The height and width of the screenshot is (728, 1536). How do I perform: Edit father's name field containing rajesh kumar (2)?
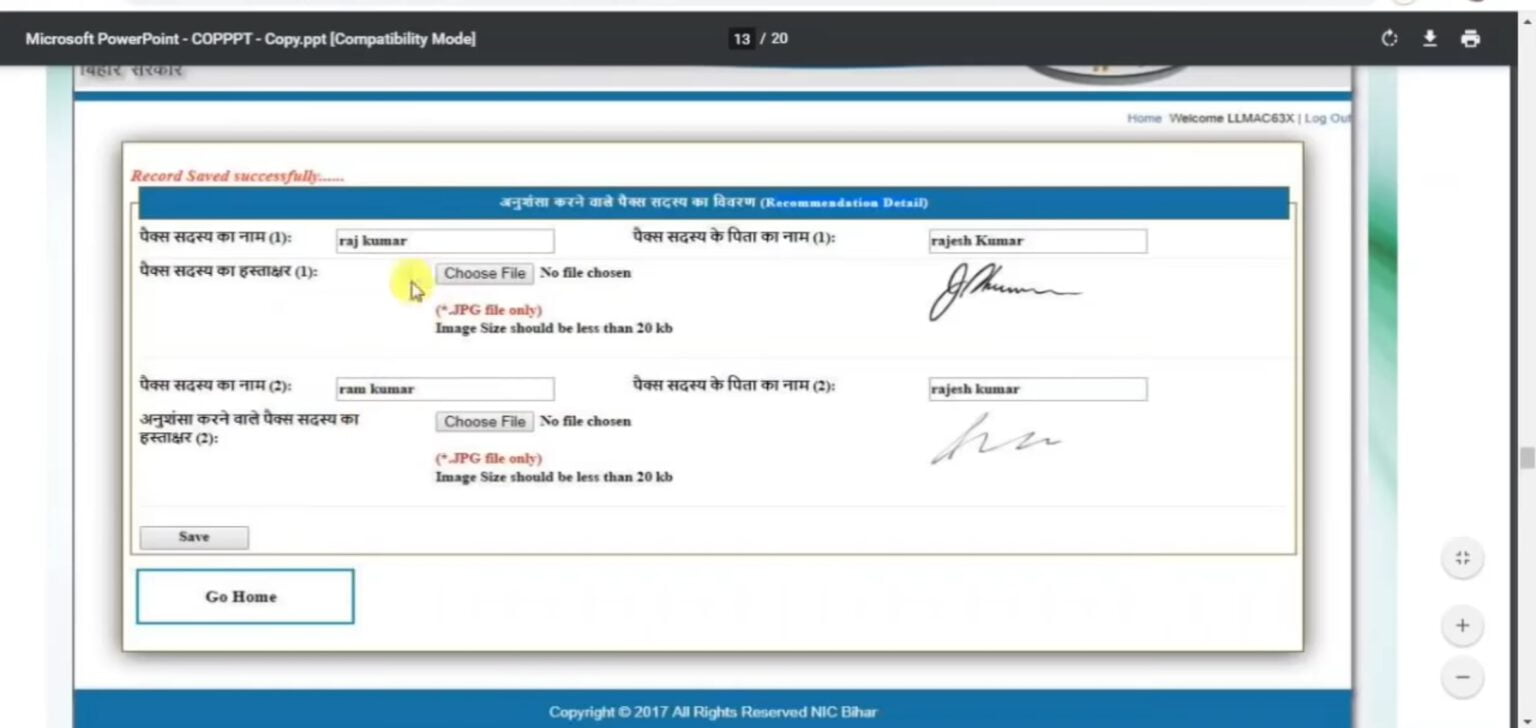click(1038, 389)
